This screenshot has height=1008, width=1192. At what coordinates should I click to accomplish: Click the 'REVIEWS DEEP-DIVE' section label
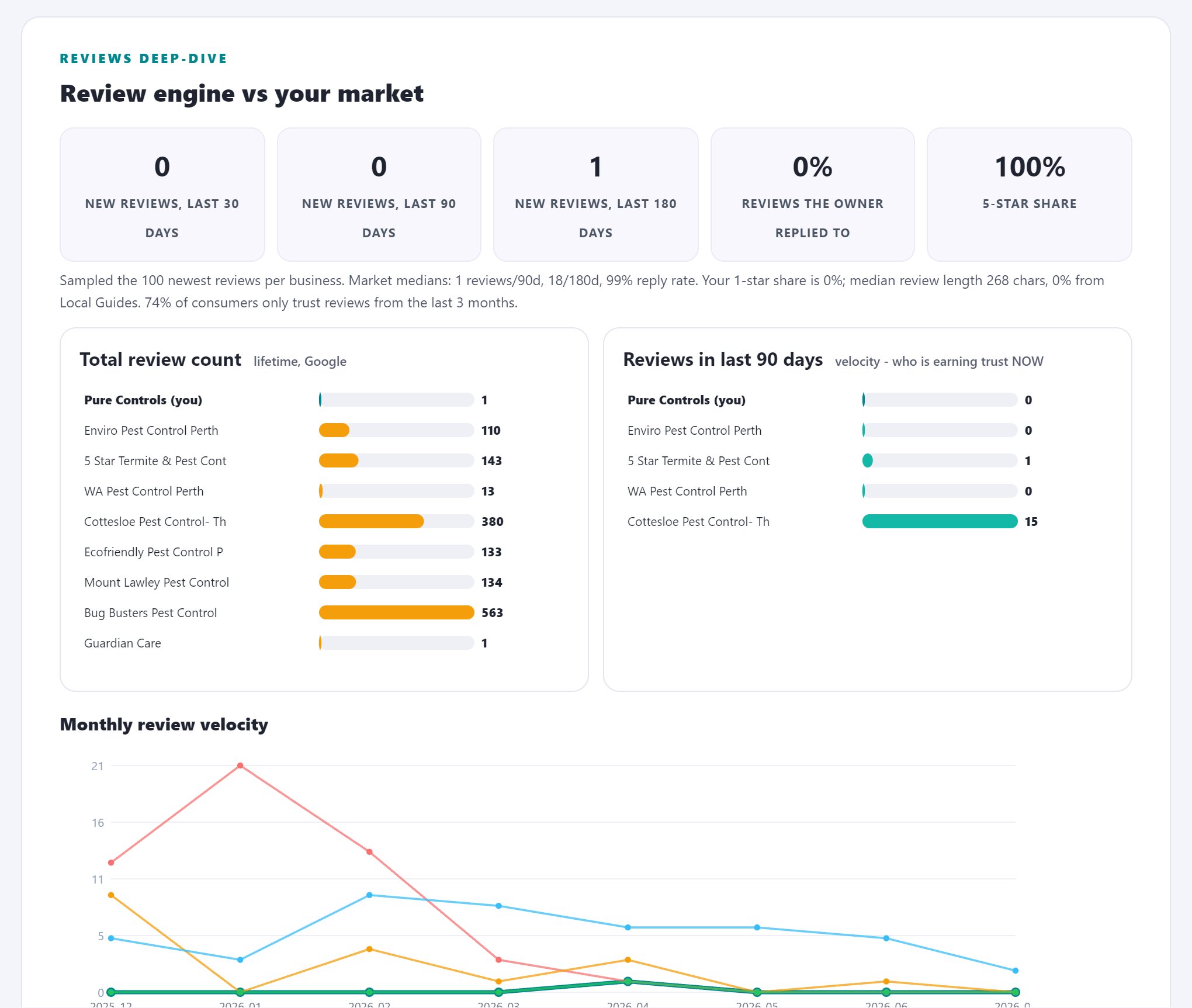tap(143, 58)
